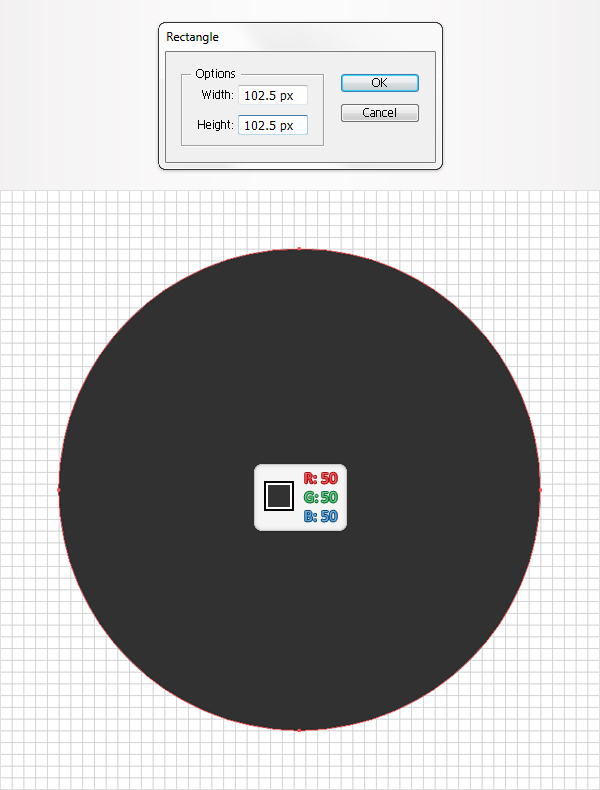
Task: Click the green 'G: 50' value label
Action: tap(320, 497)
